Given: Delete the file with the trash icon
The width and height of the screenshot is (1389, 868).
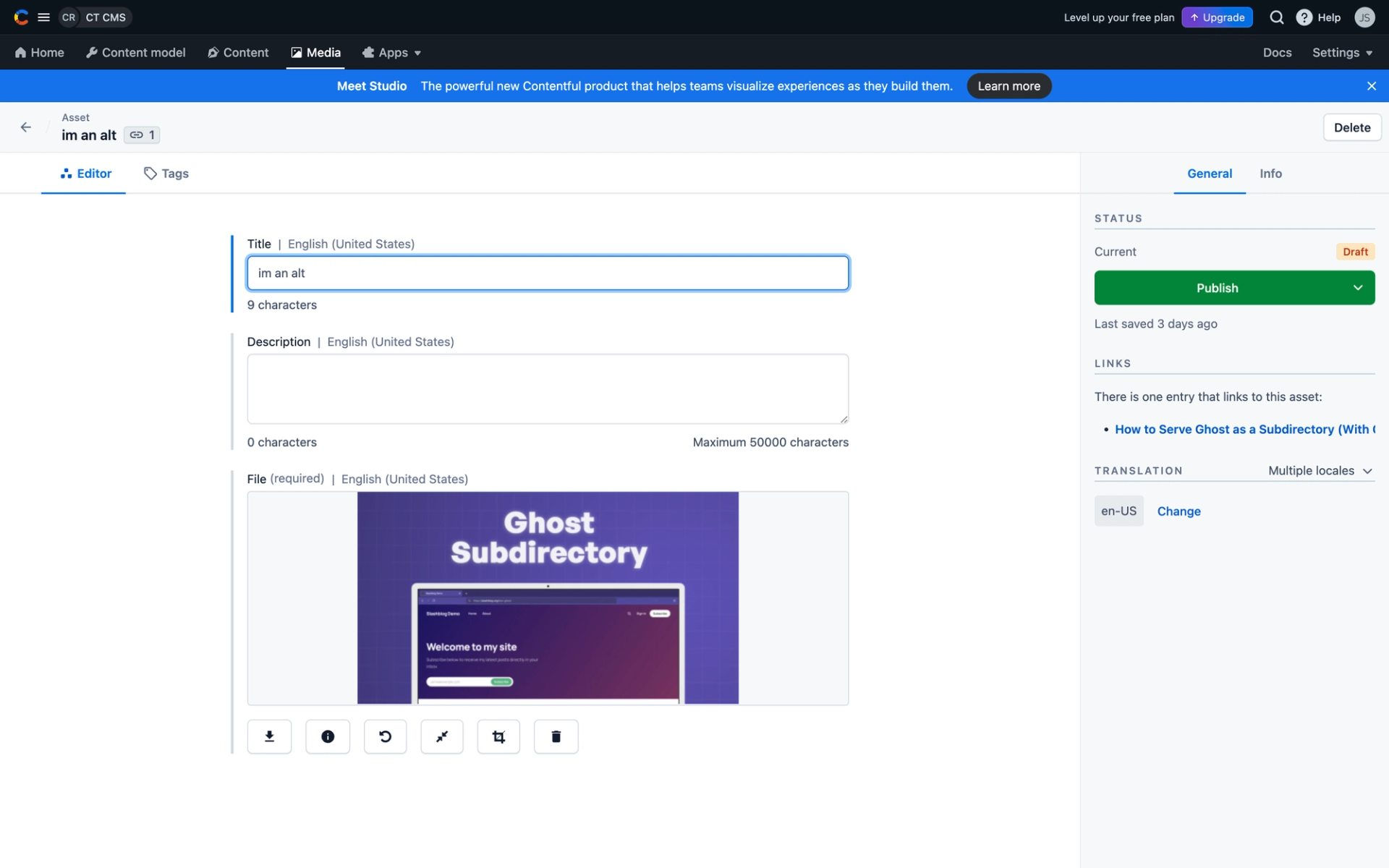Looking at the screenshot, I should (556, 736).
